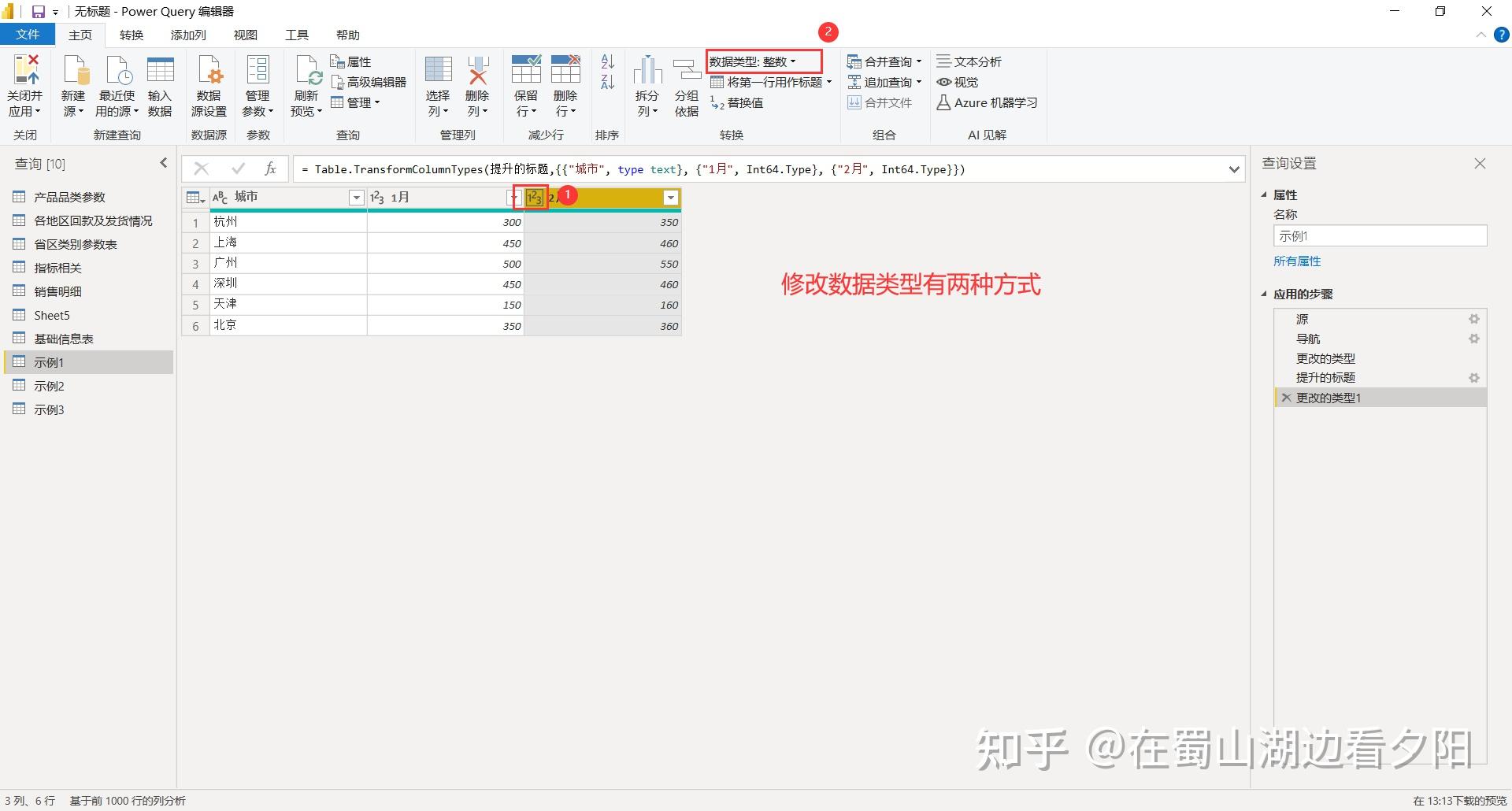This screenshot has width=1512, height=811.
Task: Click the 所有属性 link
Action: pyautogui.click(x=1298, y=261)
